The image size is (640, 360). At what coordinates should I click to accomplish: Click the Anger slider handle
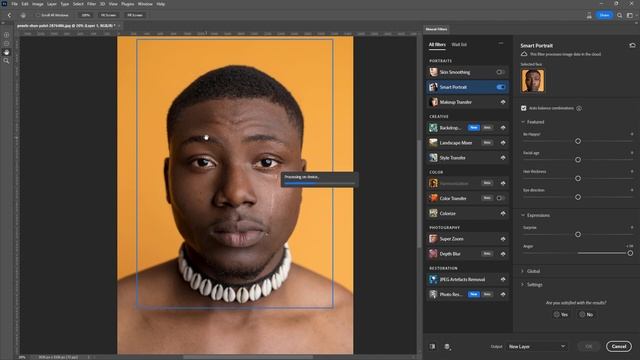pyautogui.click(x=630, y=253)
